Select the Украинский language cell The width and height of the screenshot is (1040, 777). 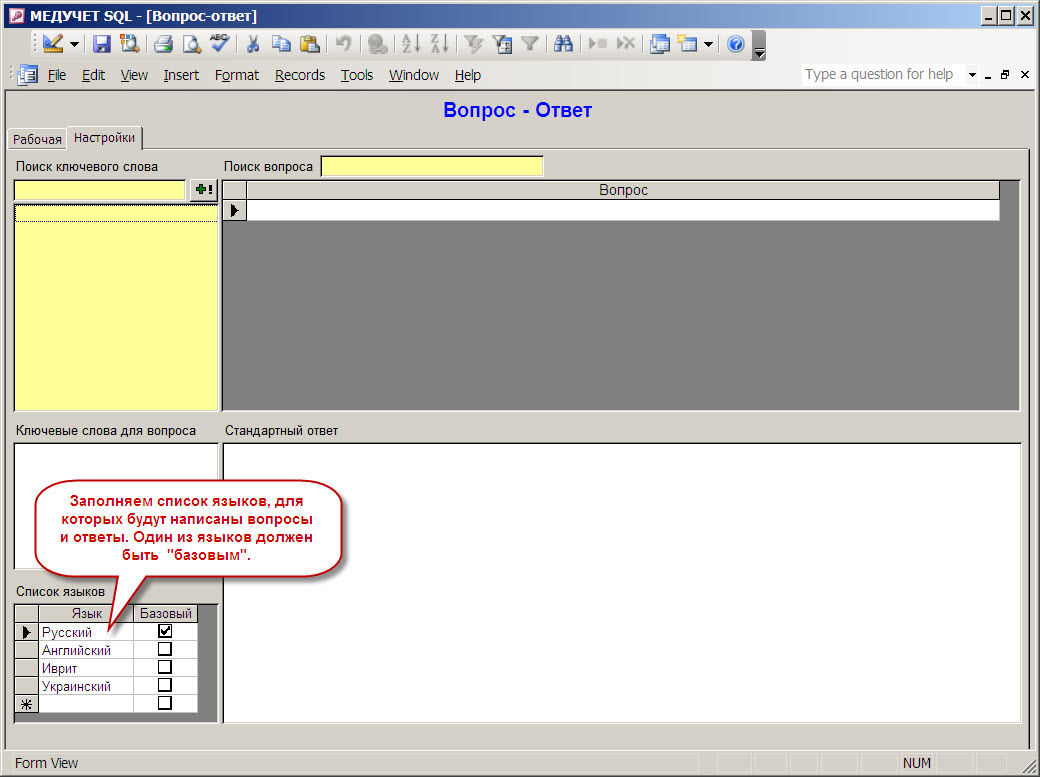pos(86,685)
